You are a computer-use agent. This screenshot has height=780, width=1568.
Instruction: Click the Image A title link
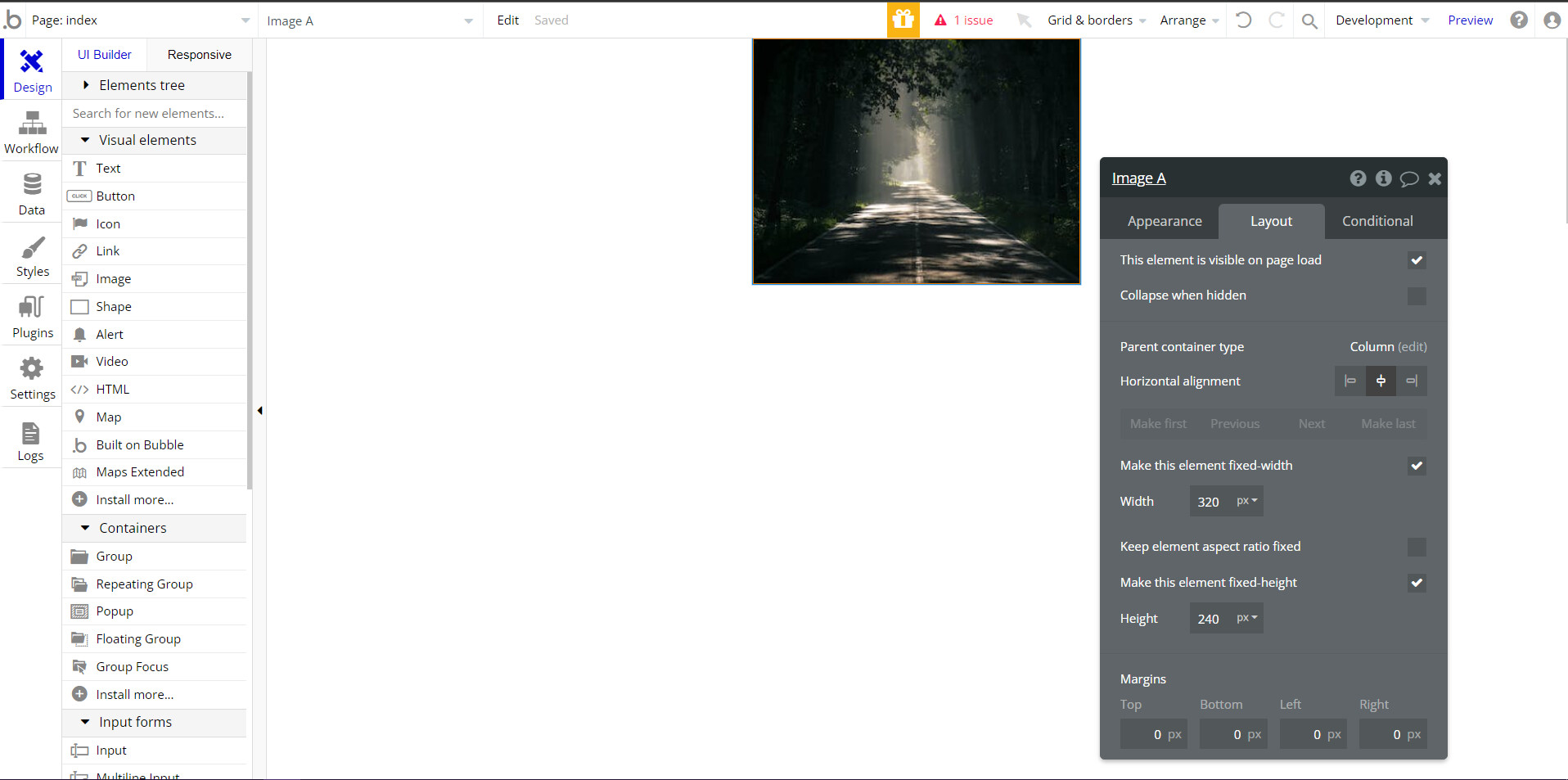click(1138, 178)
